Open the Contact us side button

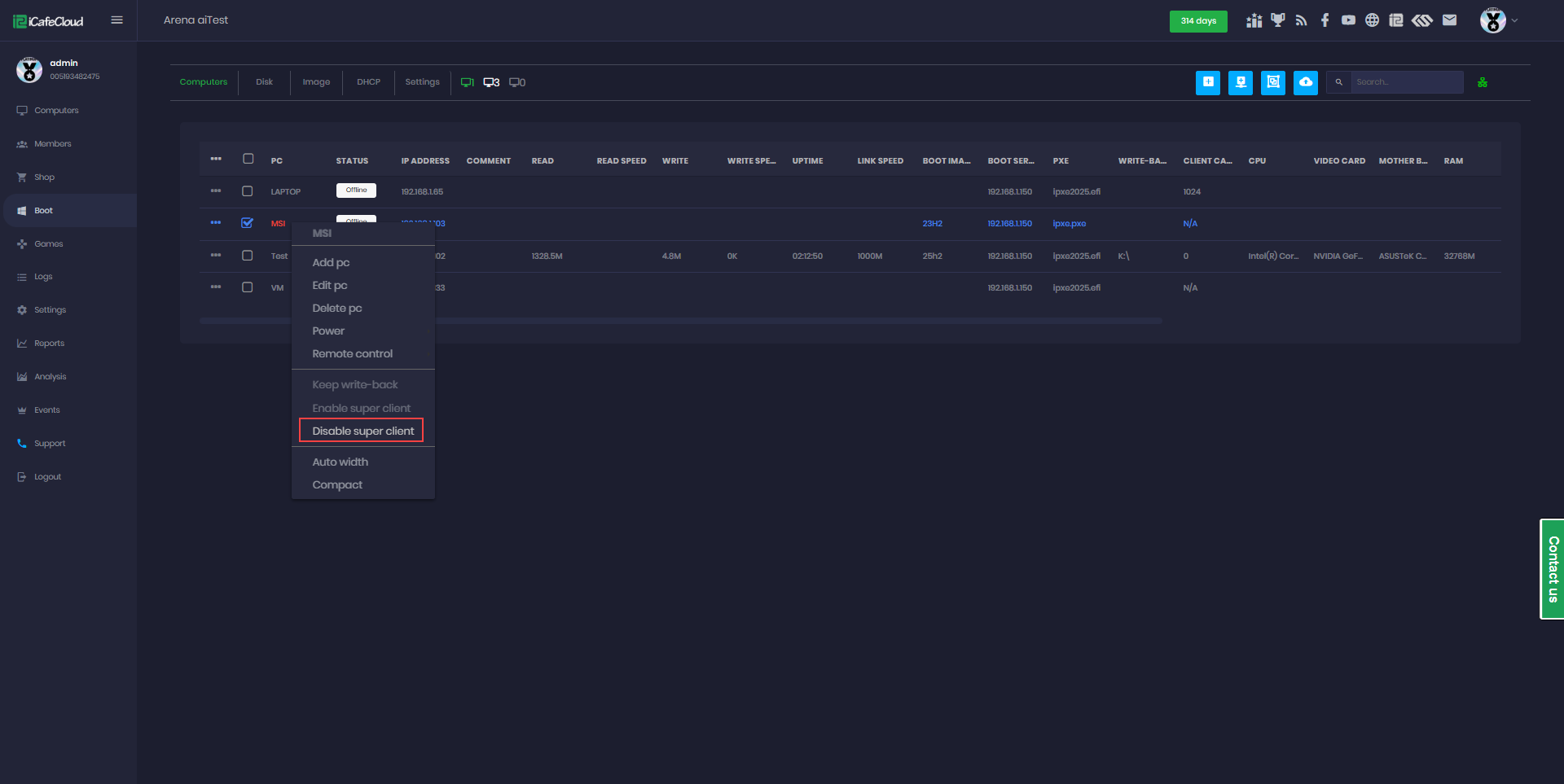point(1552,569)
